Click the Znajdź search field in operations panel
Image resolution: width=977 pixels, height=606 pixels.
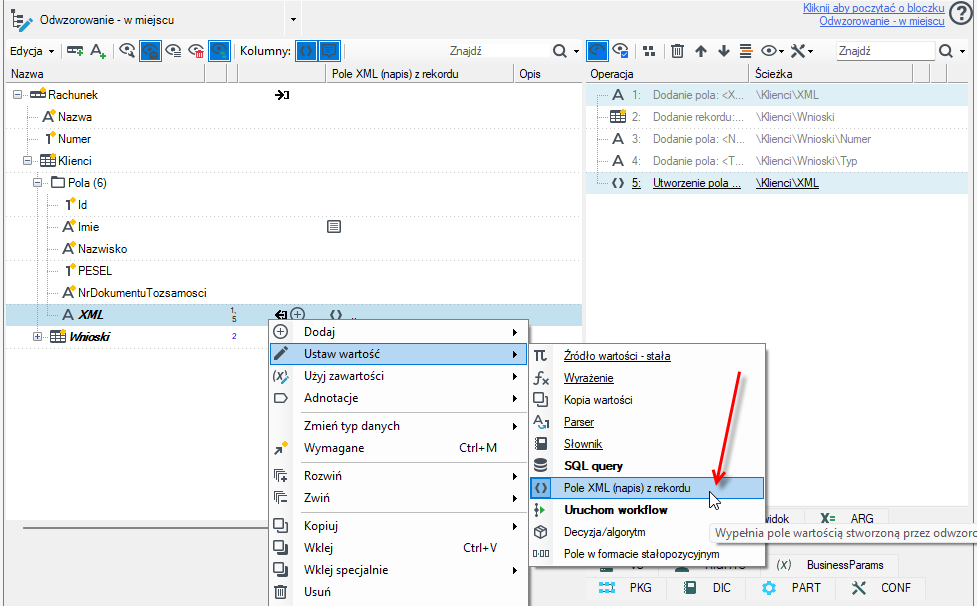click(x=885, y=51)
